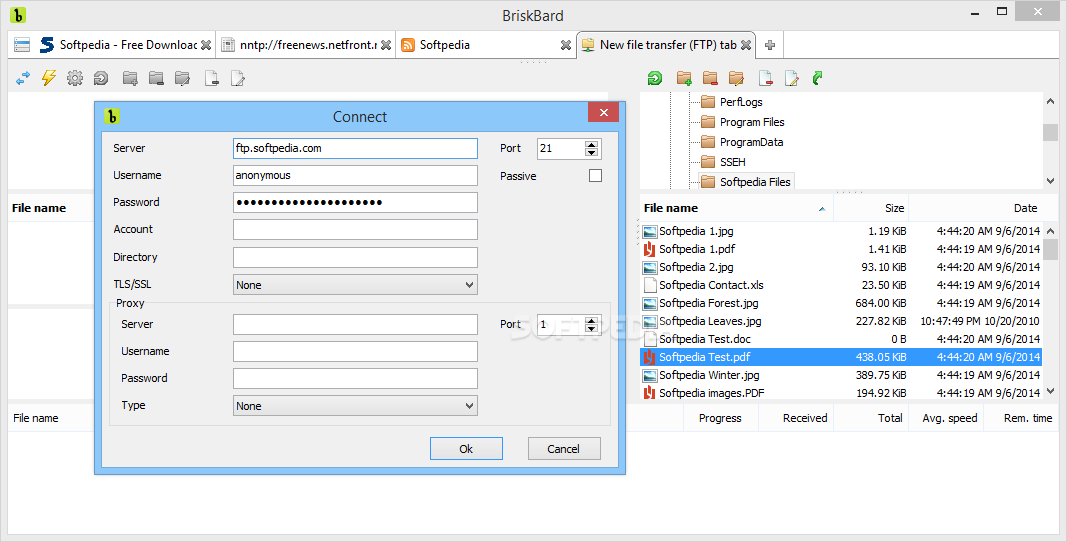The image size is (1067, 542).
Task: Select Program Files folder in tree
Action: pyautogui.click(x=751, y=122)
